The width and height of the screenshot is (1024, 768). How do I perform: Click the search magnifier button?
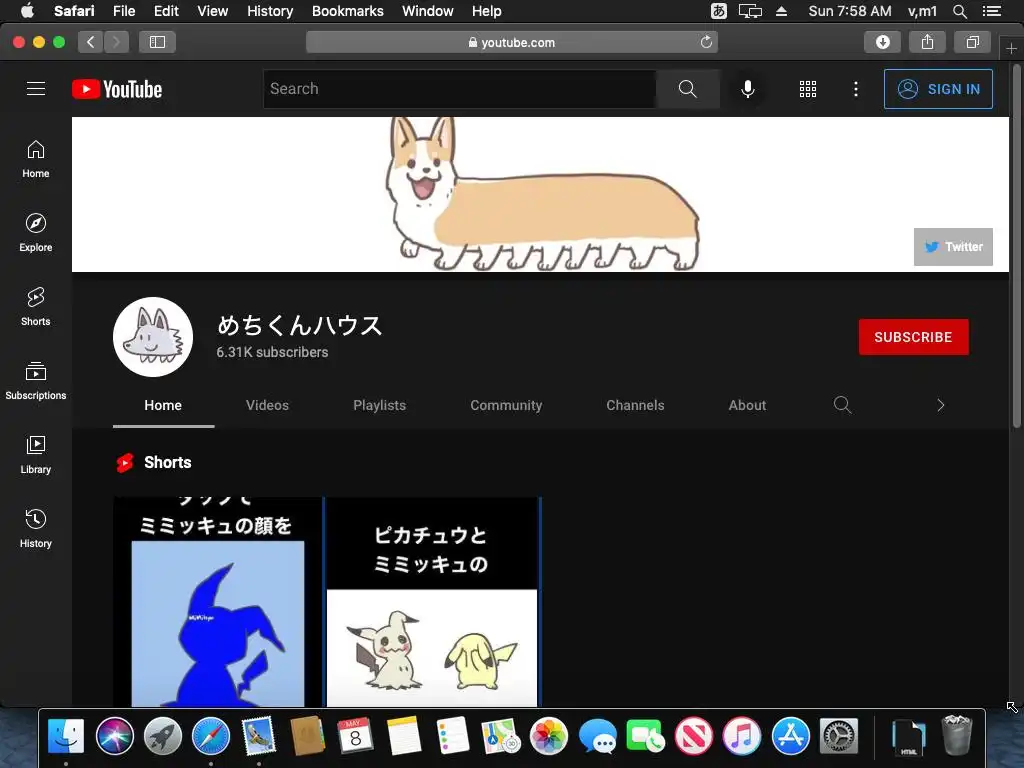[x=688, y=89]
